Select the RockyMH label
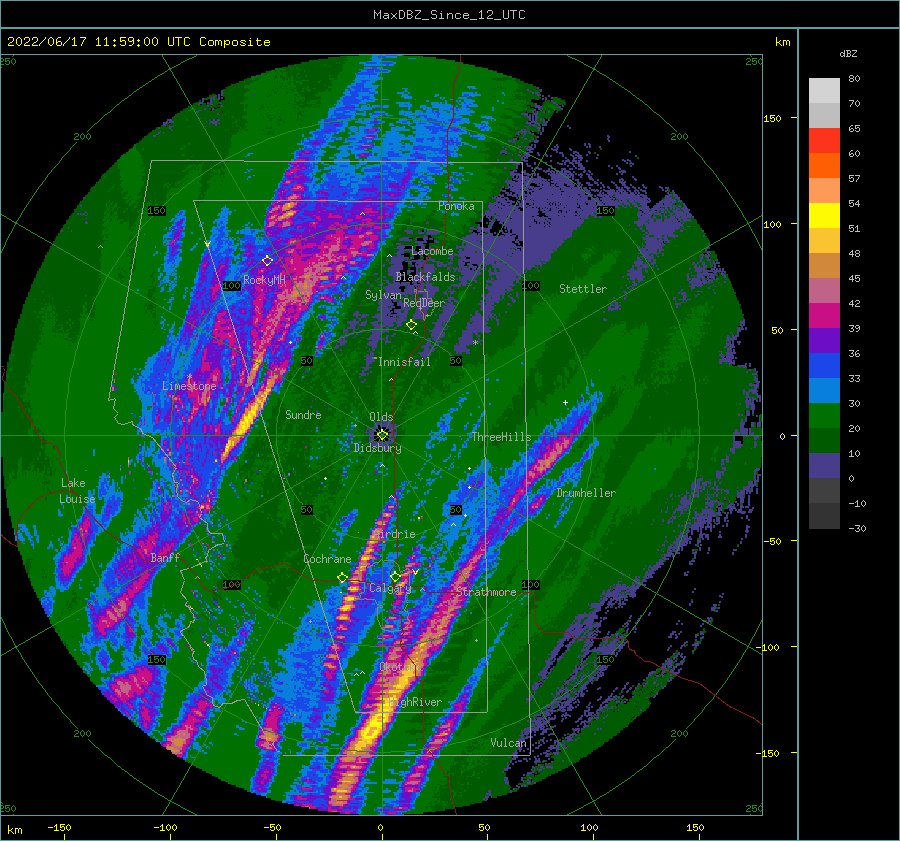900x841 pixels. [264, 280]
